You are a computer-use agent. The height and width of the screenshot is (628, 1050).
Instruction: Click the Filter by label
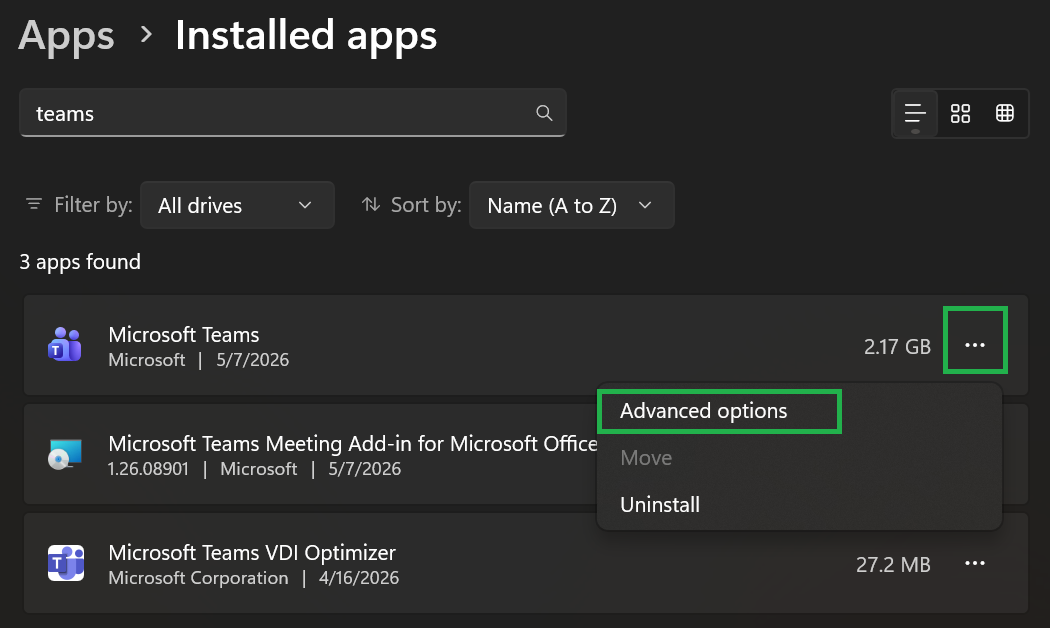coord(93,205)
